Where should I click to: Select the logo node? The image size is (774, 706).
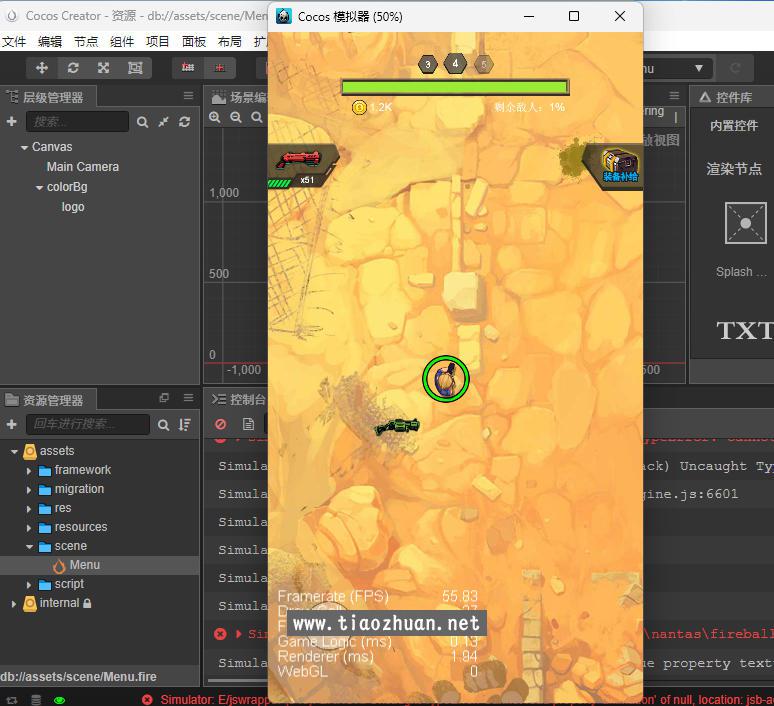pyautogui.click(x=73, y=207)
